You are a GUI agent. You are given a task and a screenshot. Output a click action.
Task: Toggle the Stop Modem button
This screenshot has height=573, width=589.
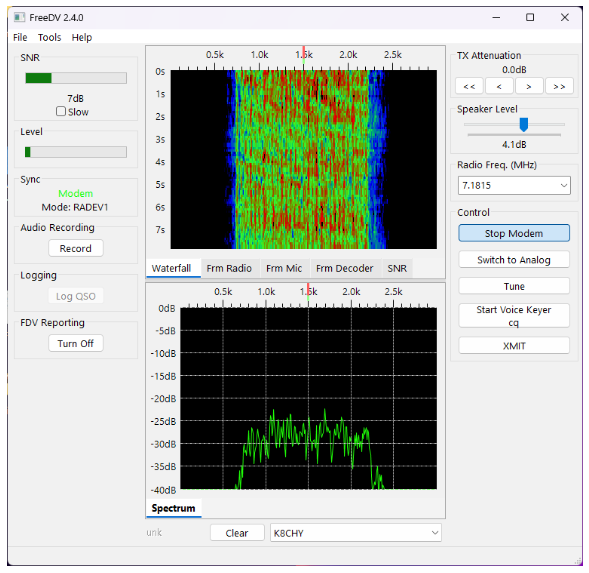click(x=514, y=233)
